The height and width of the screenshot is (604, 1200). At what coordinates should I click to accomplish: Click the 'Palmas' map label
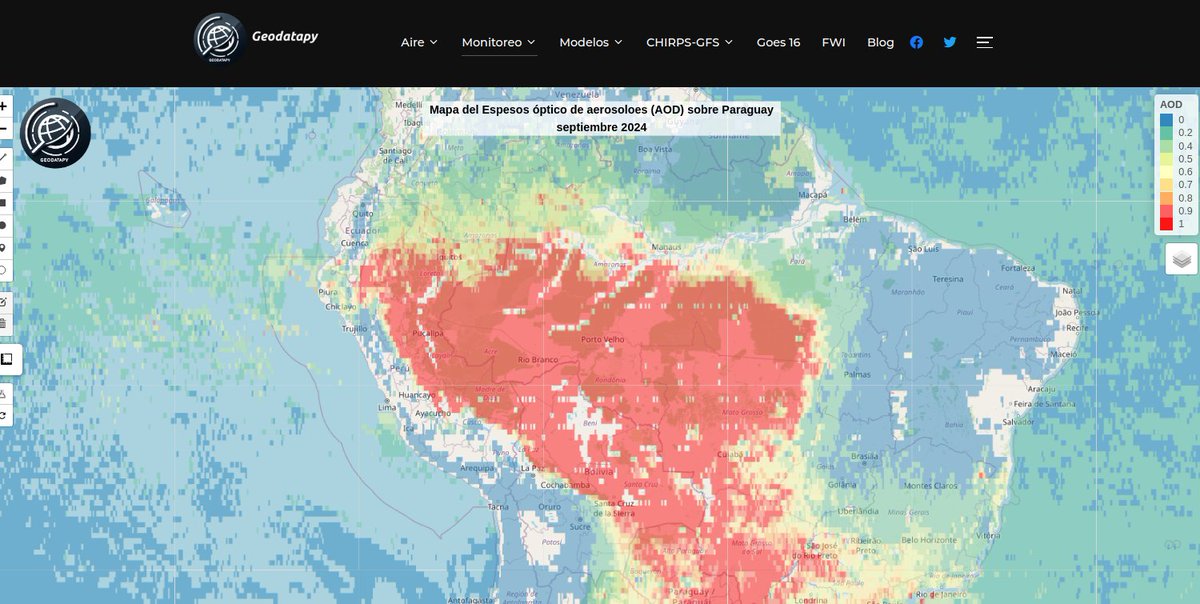tap(855, 376)
